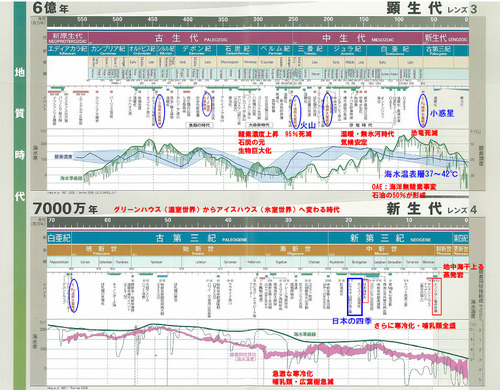Click the ジュラ紀 period cell
The width and height of the screenshot is (500, 391).
(x=347, y=50)
